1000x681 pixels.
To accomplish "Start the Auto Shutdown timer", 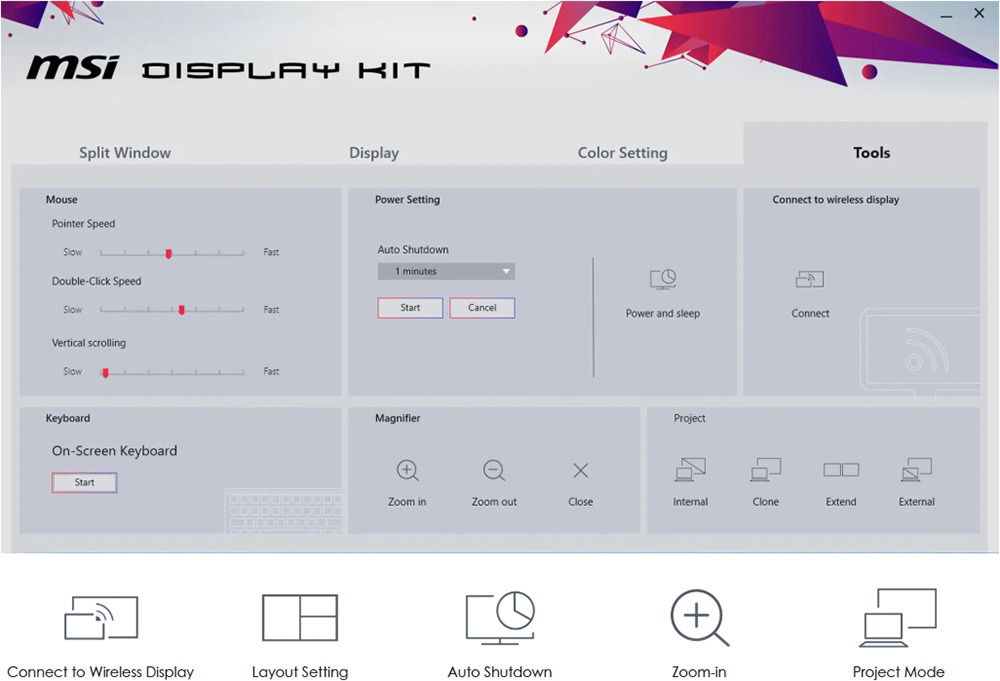I will point(410,308).
